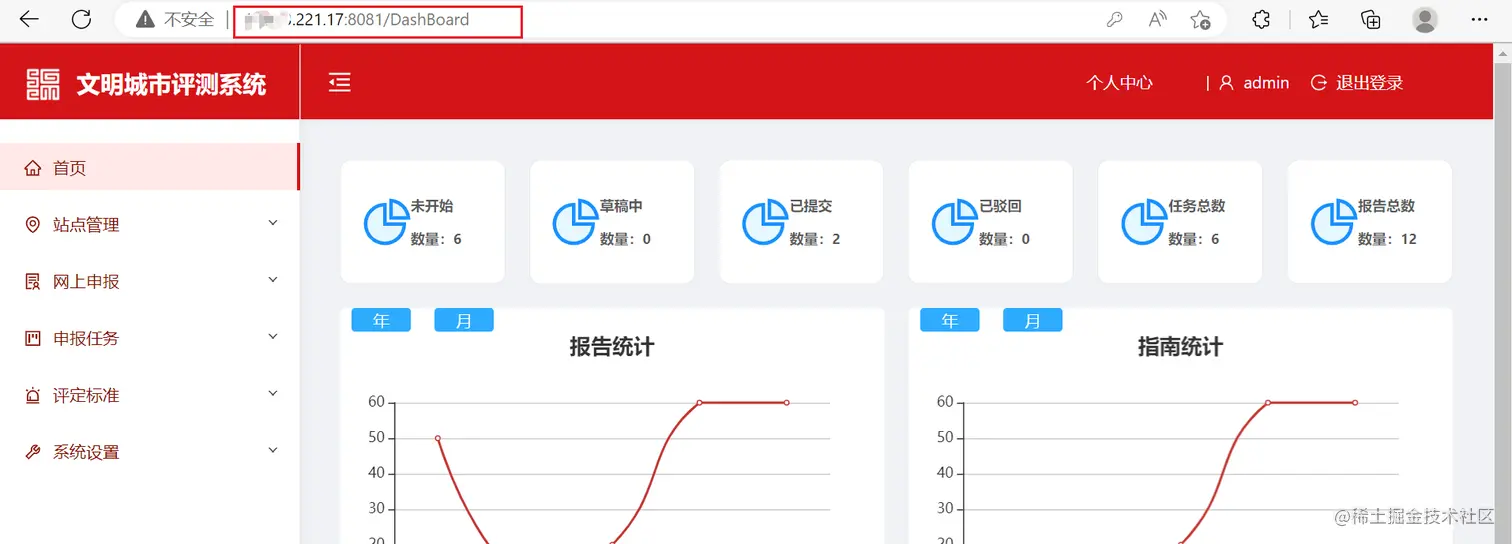The height and width of the screenshot is (544, 1512).
Task: Click the 草稿中 card label
Action: pos(622,206)
